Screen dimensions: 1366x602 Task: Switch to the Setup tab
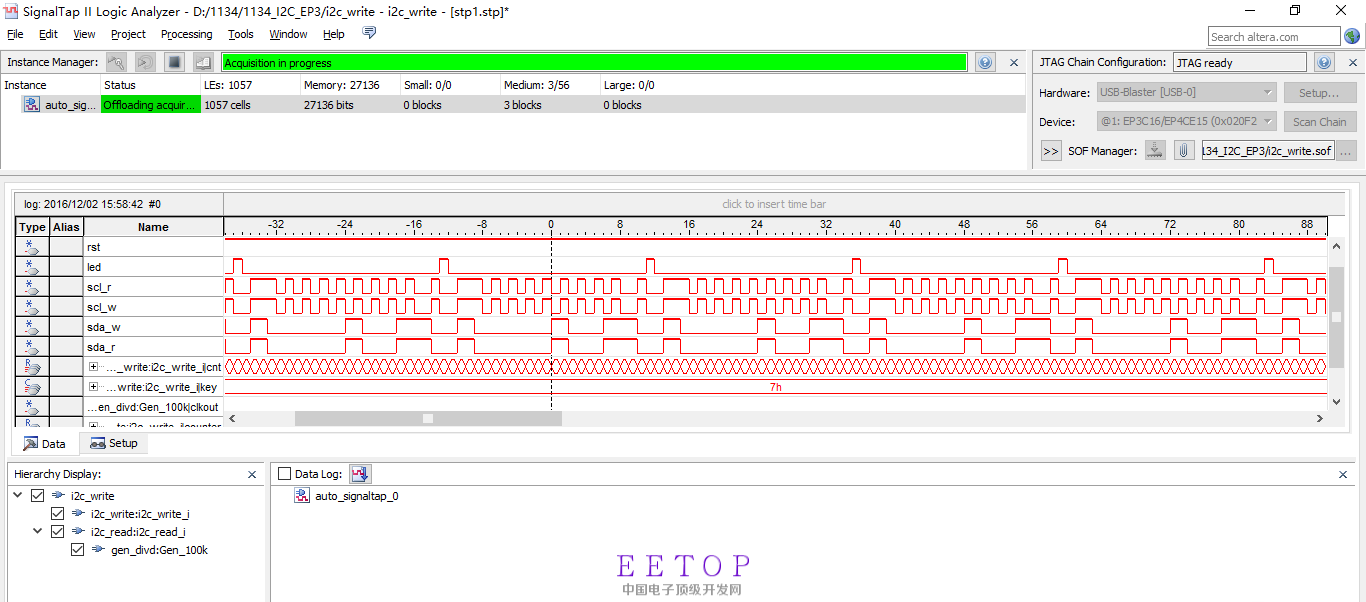113,442
